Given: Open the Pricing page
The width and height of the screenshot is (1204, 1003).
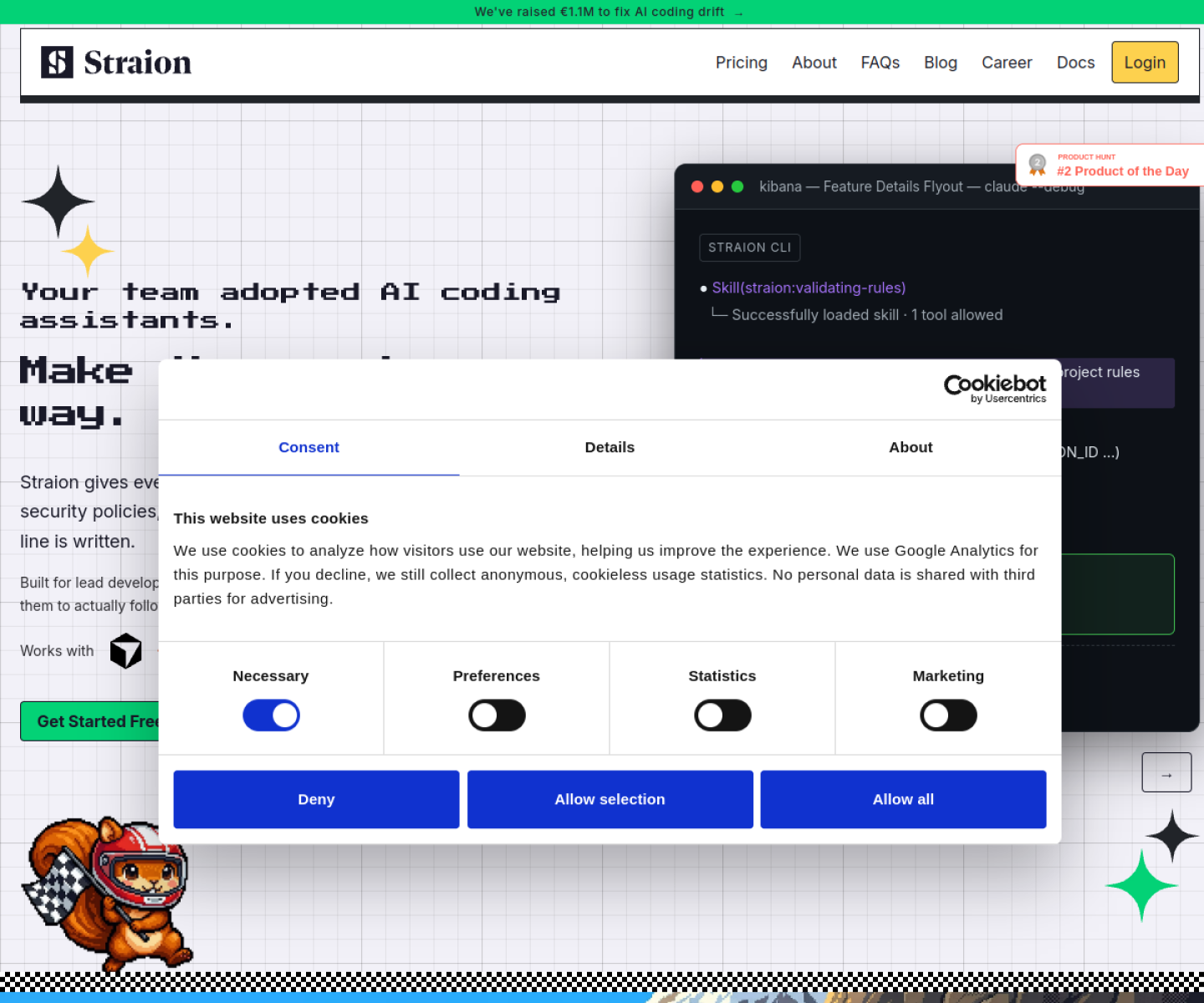Looking at the screenshot, I should (741, 63).
